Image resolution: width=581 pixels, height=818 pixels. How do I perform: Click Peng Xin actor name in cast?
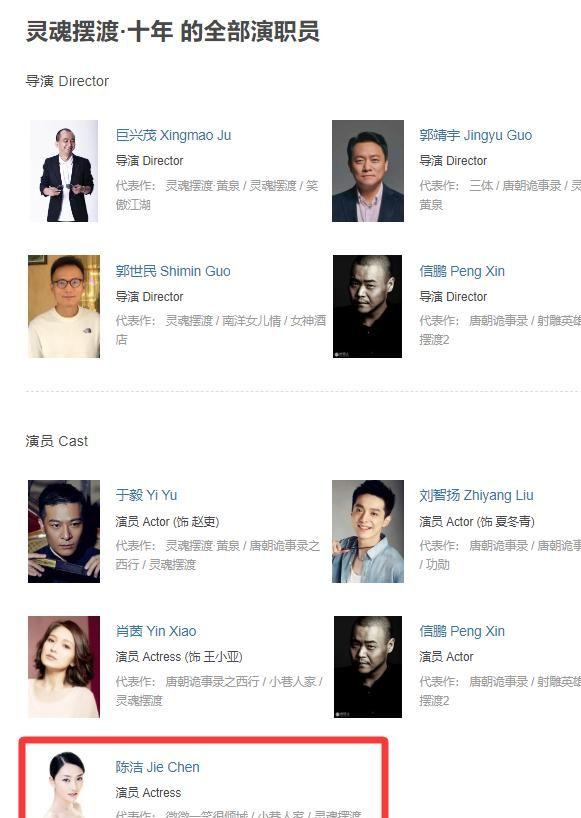coord(462,631)
